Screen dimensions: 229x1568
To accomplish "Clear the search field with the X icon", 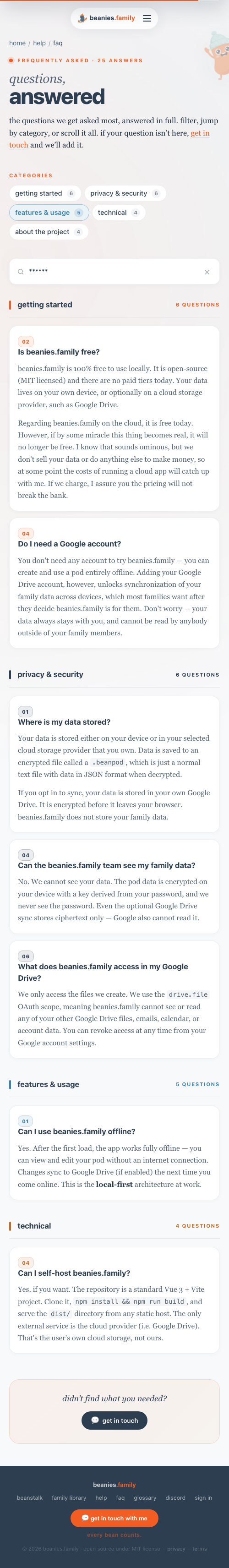I will coord(207,272).
